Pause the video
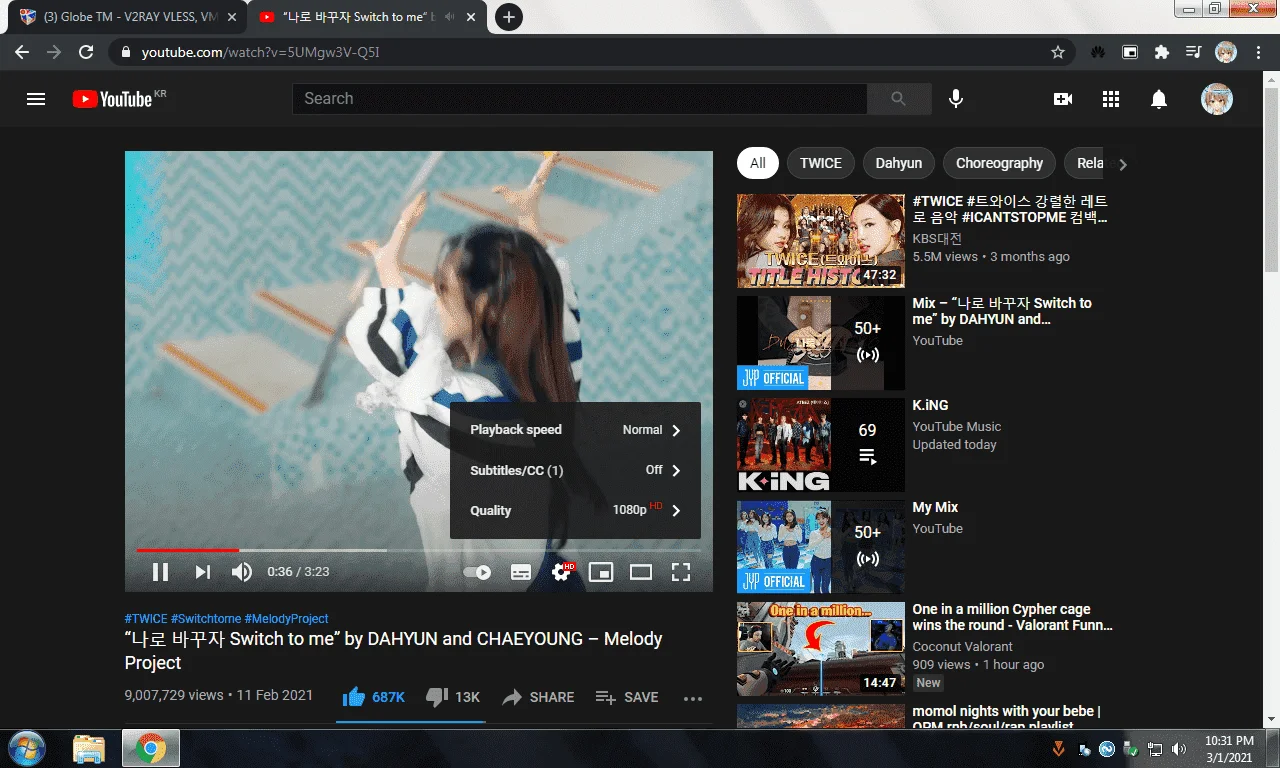 coord(160,572)
